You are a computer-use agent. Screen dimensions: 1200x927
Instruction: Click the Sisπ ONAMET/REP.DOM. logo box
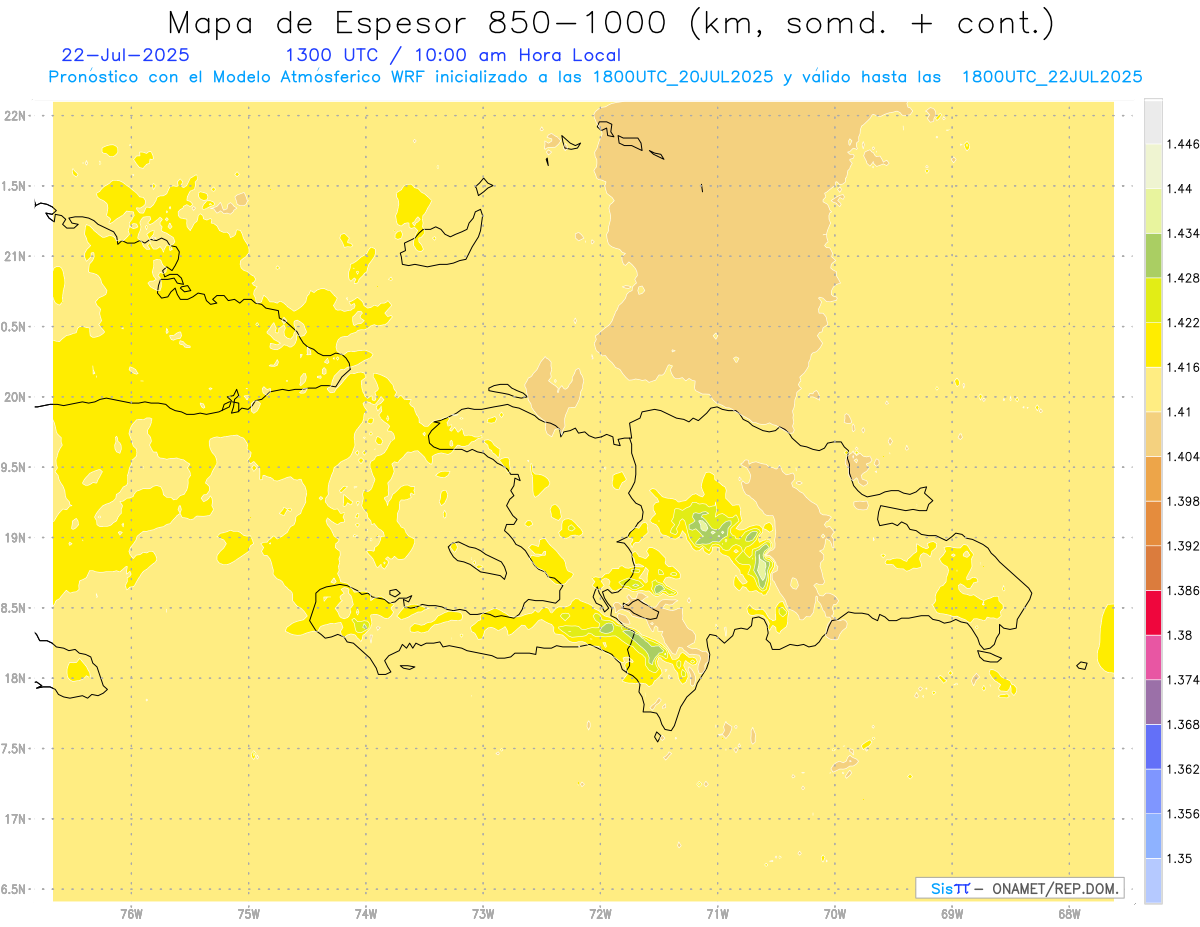pyautogui.click(x=1019, y=888)
